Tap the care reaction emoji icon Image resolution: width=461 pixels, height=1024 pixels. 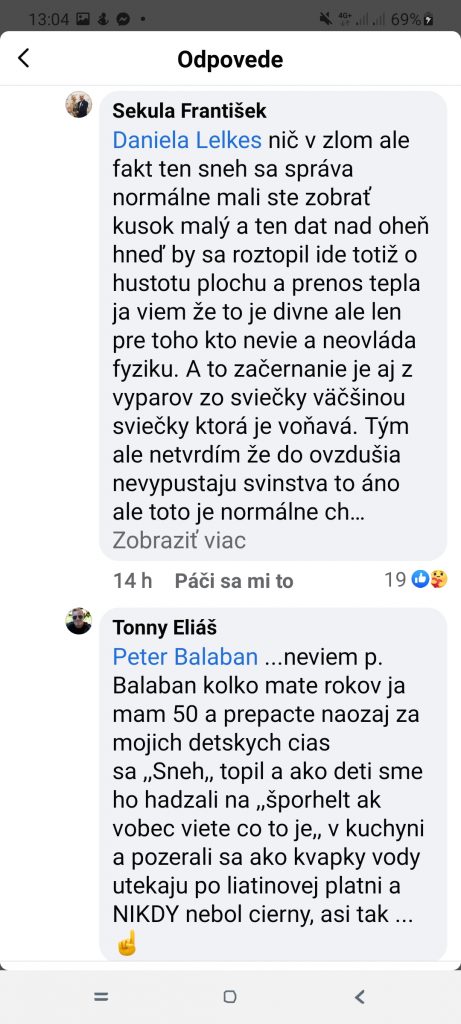(x=439, y=579)
